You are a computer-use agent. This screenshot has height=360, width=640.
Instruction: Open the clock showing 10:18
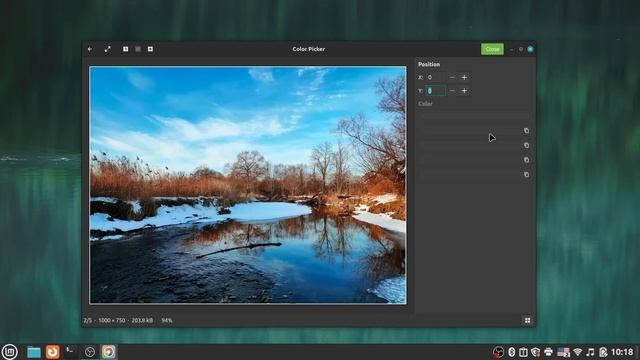[622, 352]
